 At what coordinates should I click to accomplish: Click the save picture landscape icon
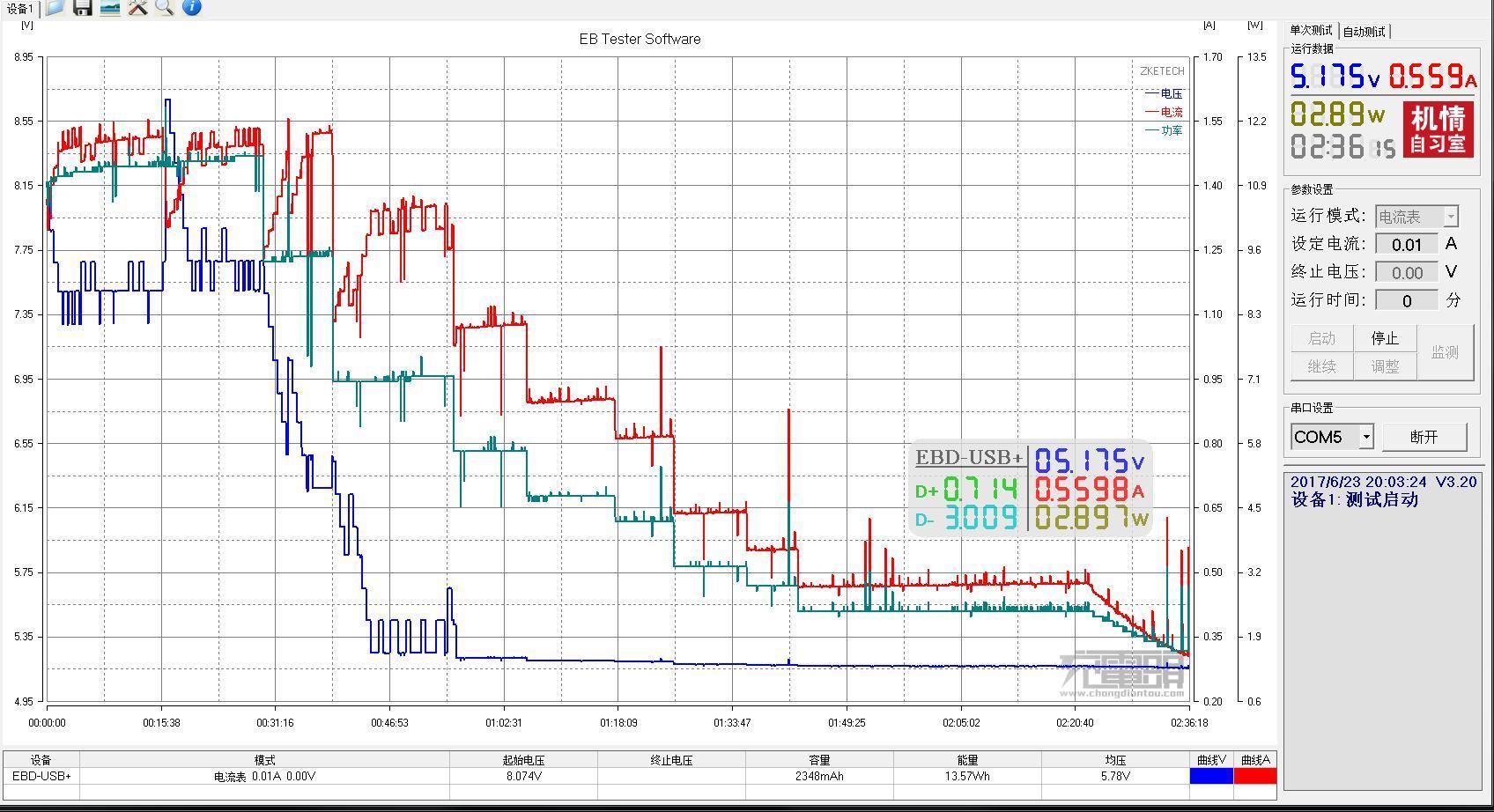109,7
